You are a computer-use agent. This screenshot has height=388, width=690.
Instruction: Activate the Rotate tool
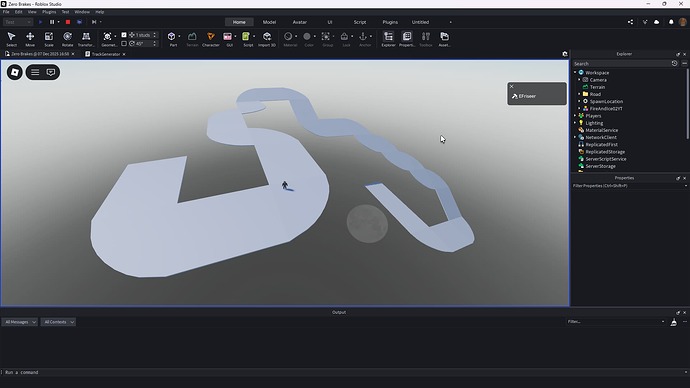[67, 39]
